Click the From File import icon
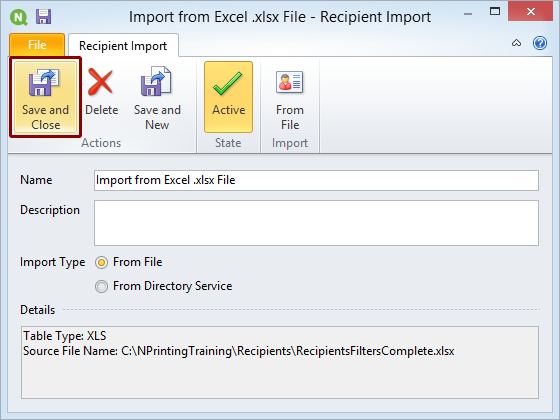The height and width of the screenshot is (420, 560). click(290, 82)
